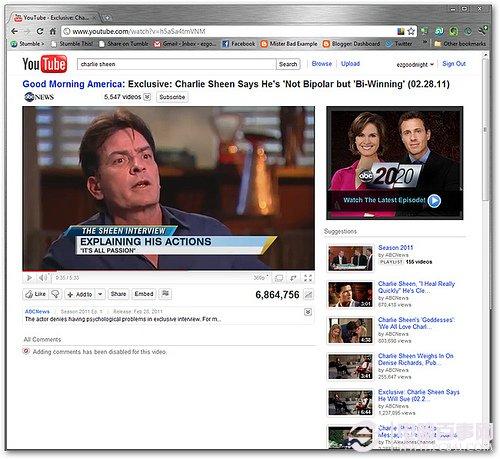This screenshot has width=500, height=459.
Task: Expand the video description panel
Action: click(x=308, y=312)
